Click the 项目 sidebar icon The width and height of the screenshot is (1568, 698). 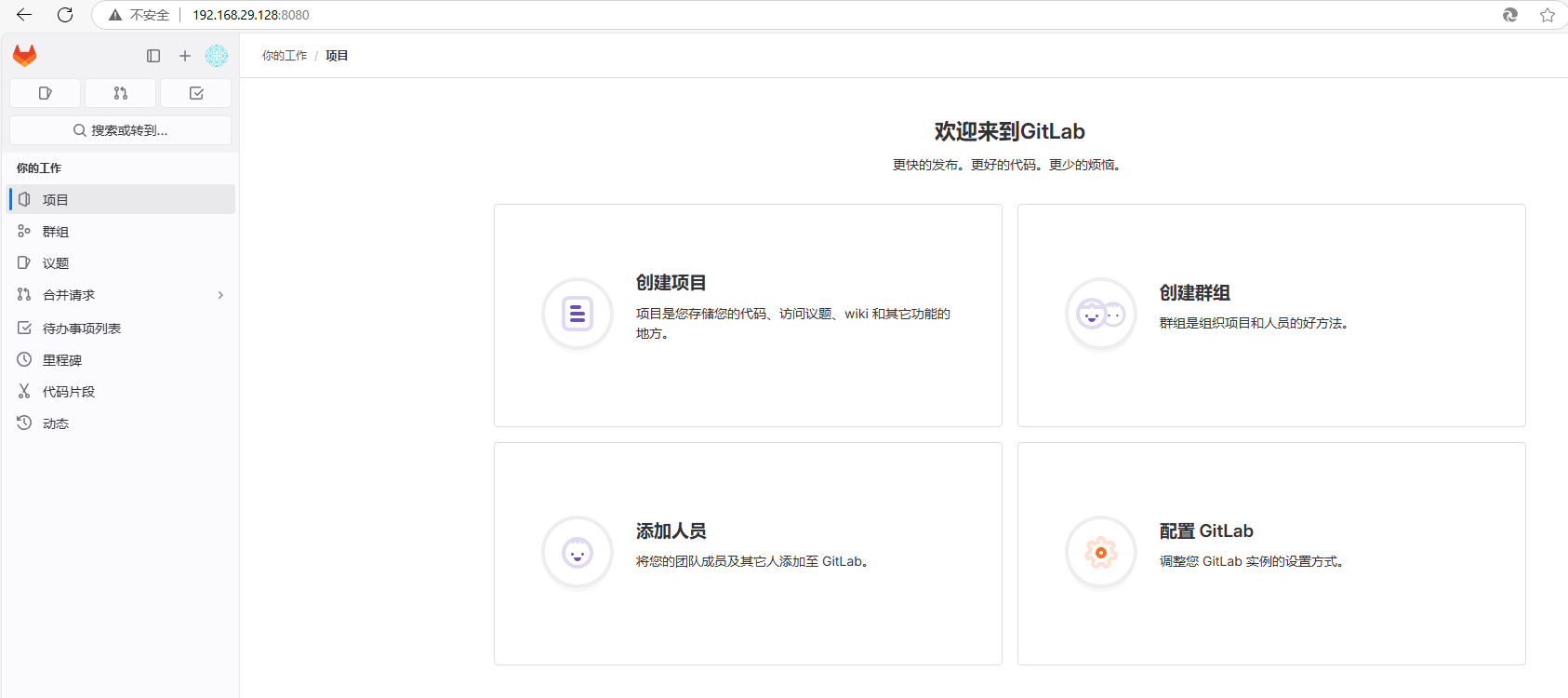tap(24, 199)
